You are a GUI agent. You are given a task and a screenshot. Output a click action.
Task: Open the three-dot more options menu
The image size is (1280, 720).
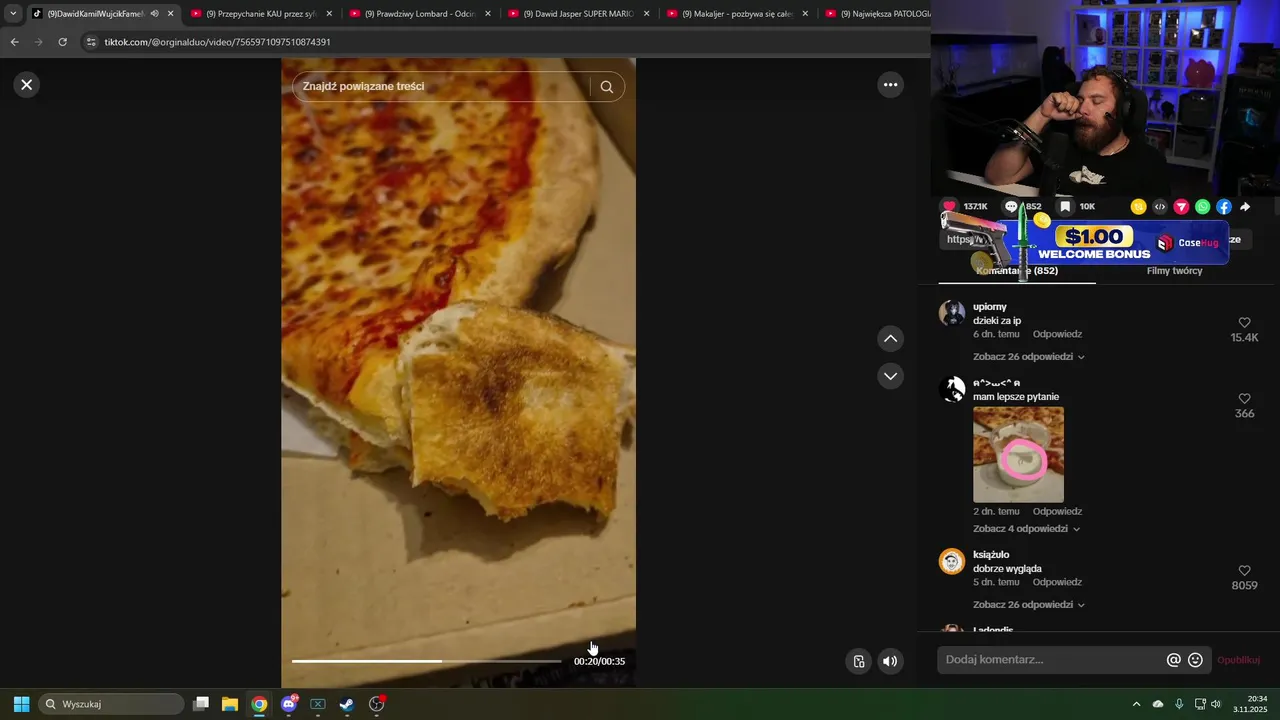click(x=890, y=85)
